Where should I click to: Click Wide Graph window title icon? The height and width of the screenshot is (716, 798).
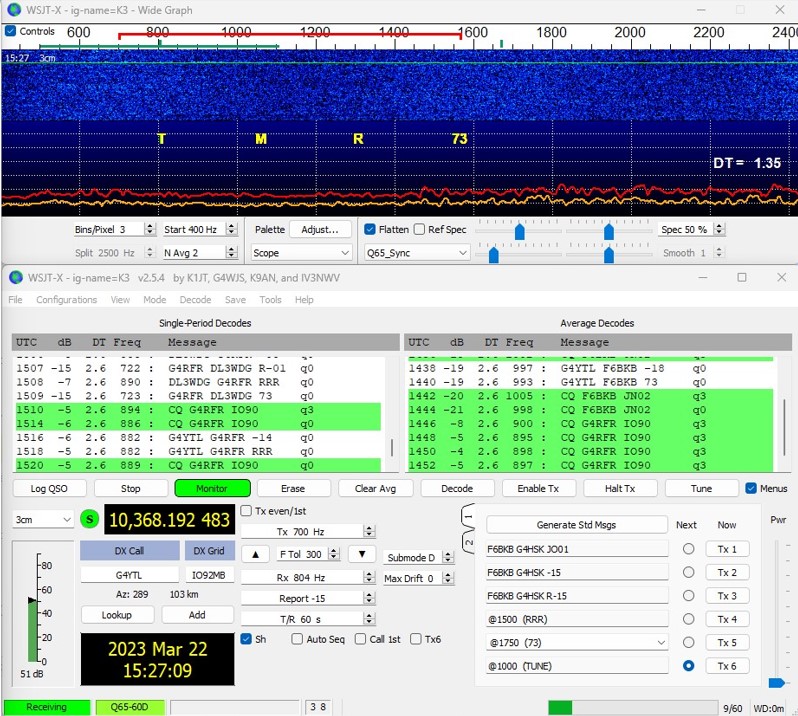(12, 10)
